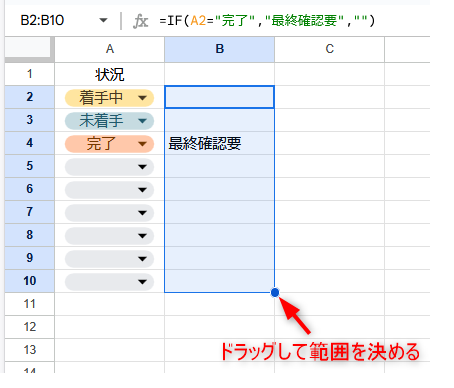Select the 状況 header cell A1
The image size is (454, 388).
point(110,74)
